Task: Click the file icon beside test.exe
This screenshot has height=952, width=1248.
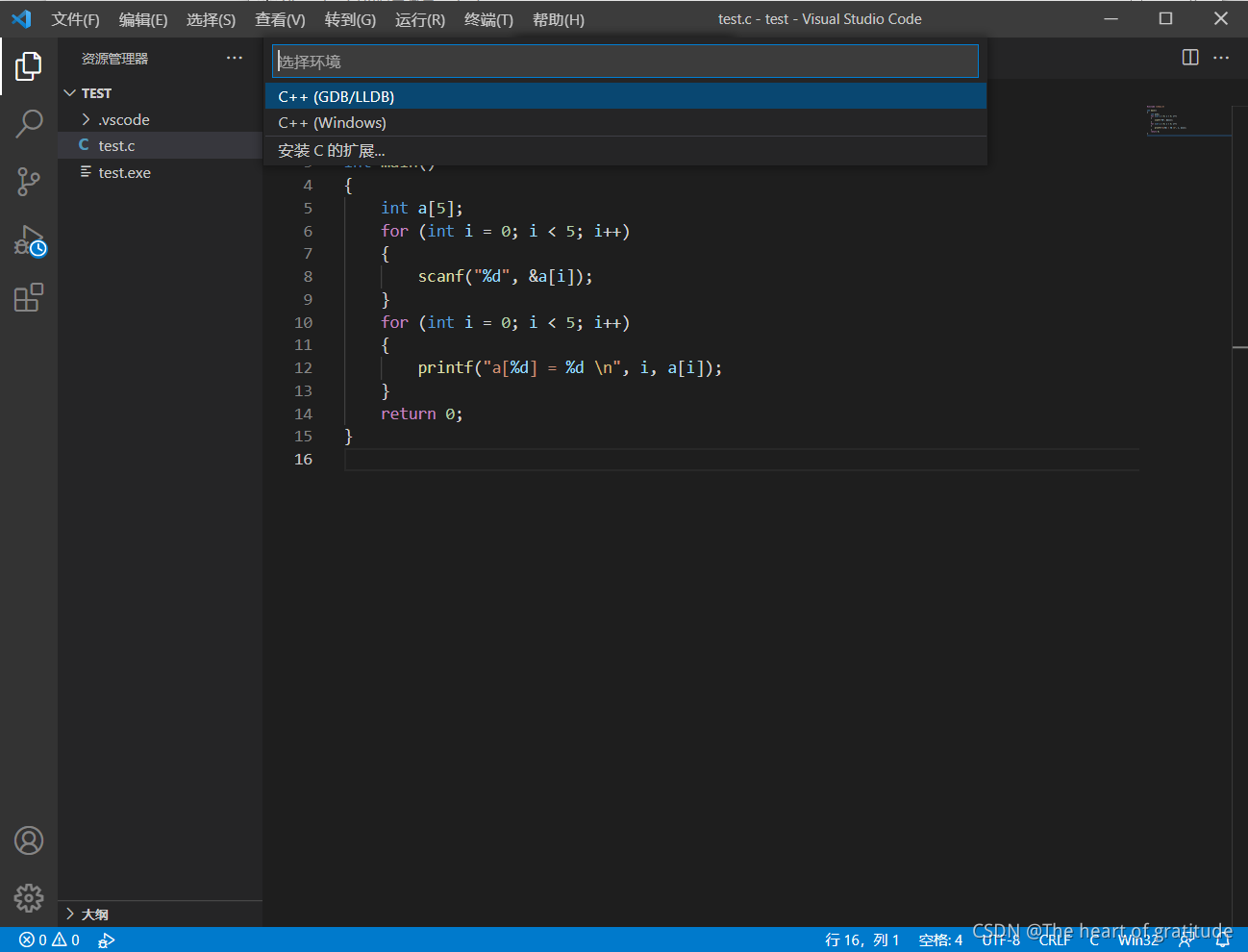Action: 86,172
